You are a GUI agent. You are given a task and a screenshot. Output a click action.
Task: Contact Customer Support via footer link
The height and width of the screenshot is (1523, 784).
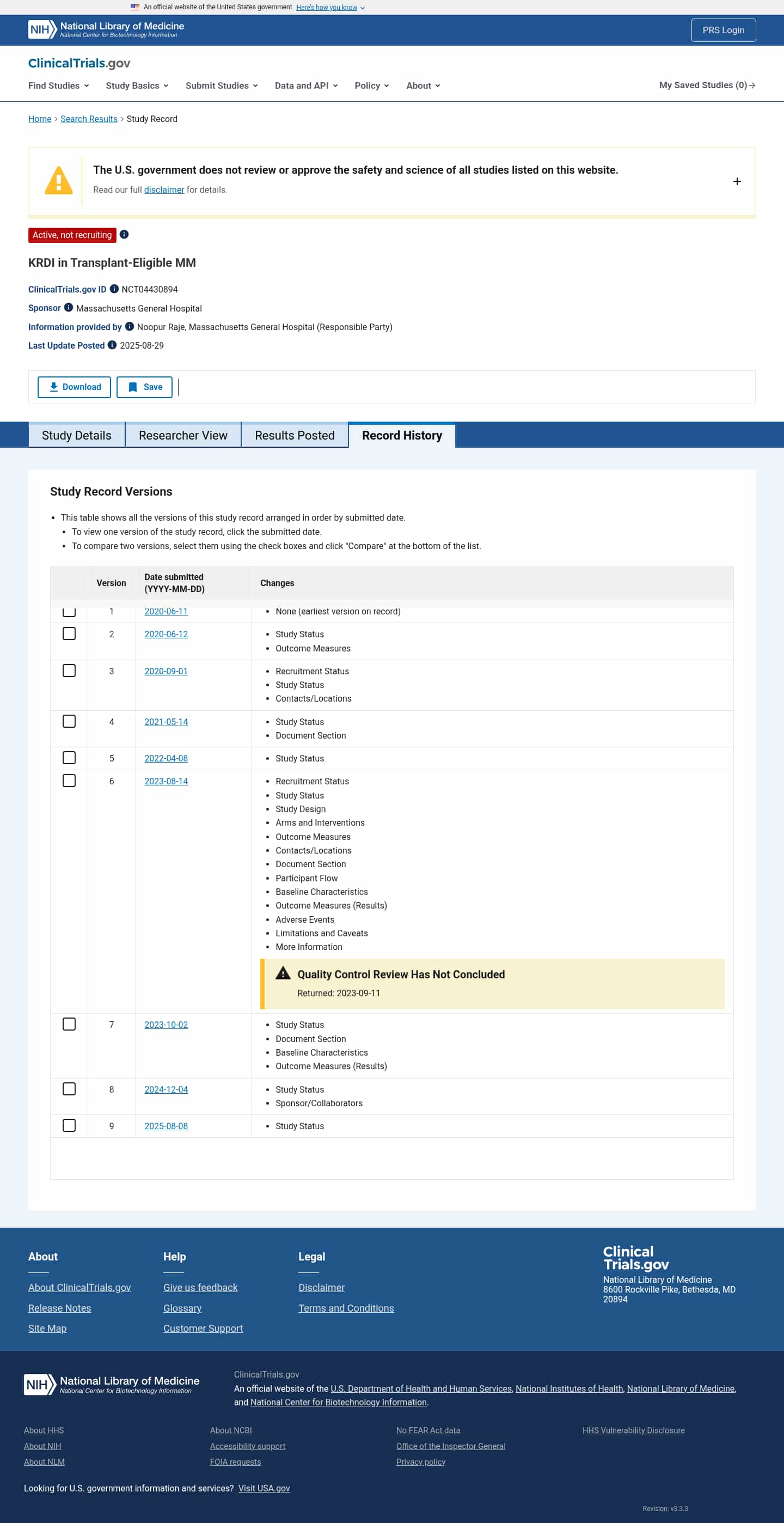[203, 1328]
